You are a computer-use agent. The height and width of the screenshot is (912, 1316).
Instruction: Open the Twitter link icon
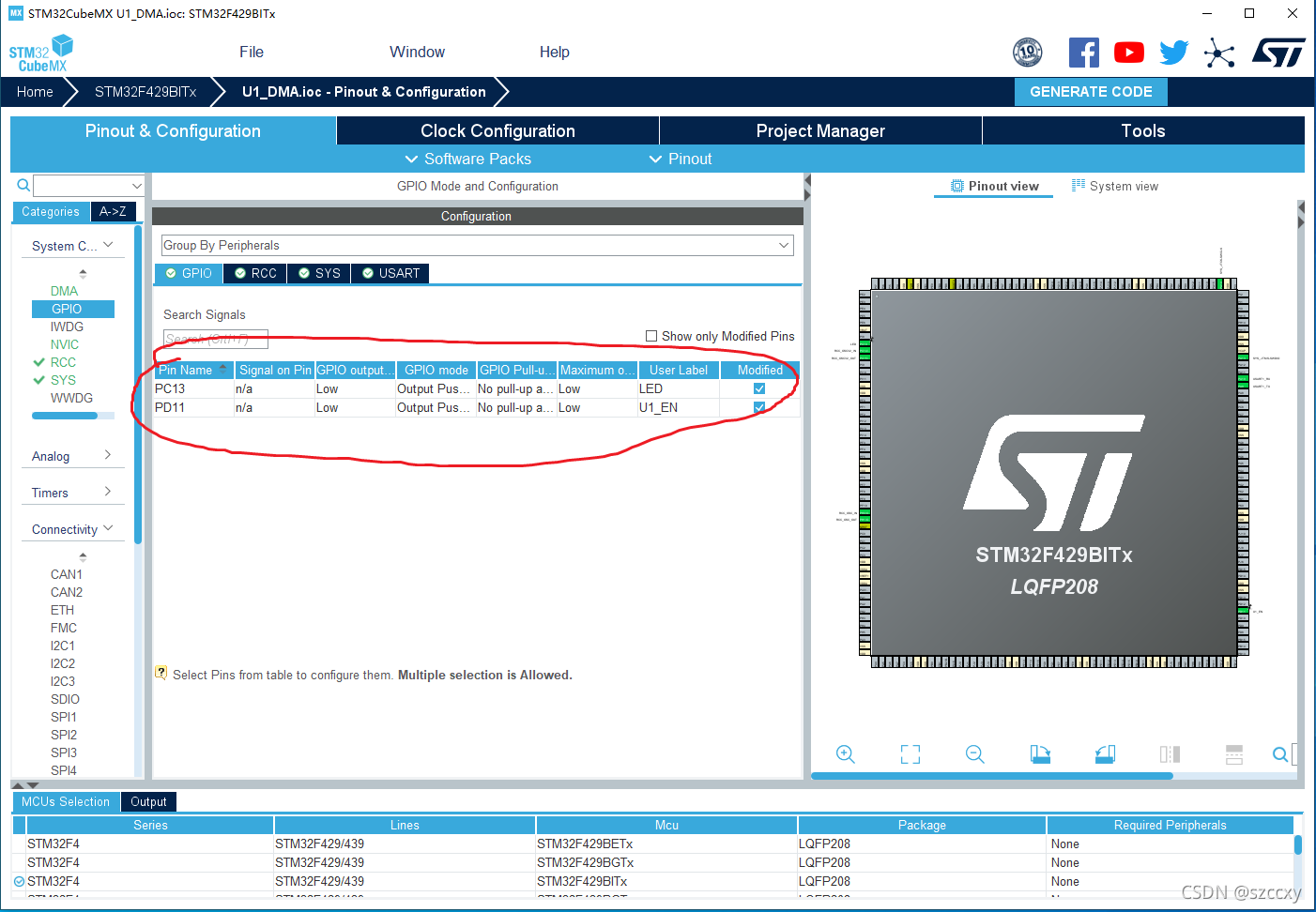point(1173,53)
